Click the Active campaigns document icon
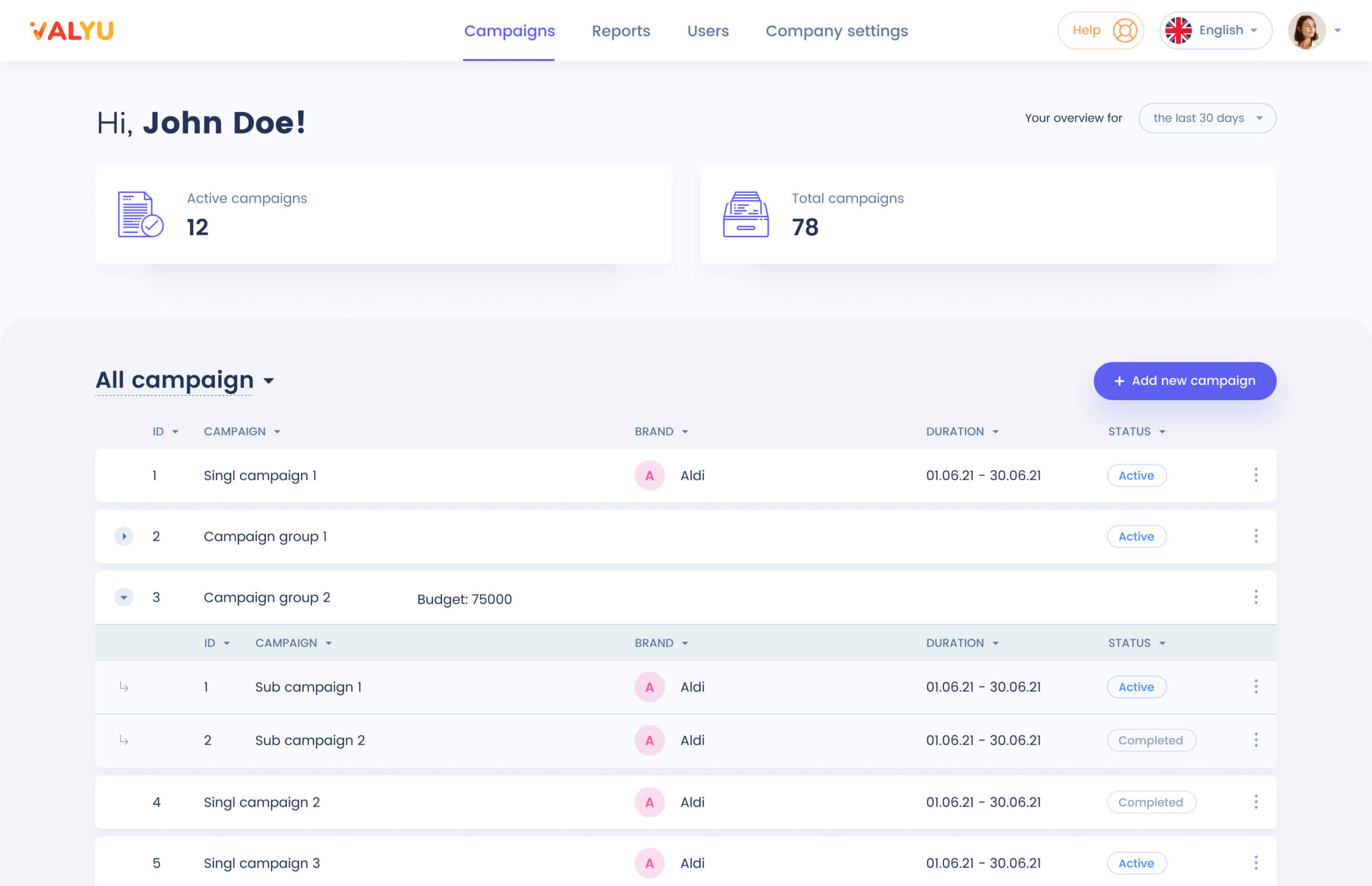The height and width of the screenshot is (886, 1372). [x=140, y=214]
